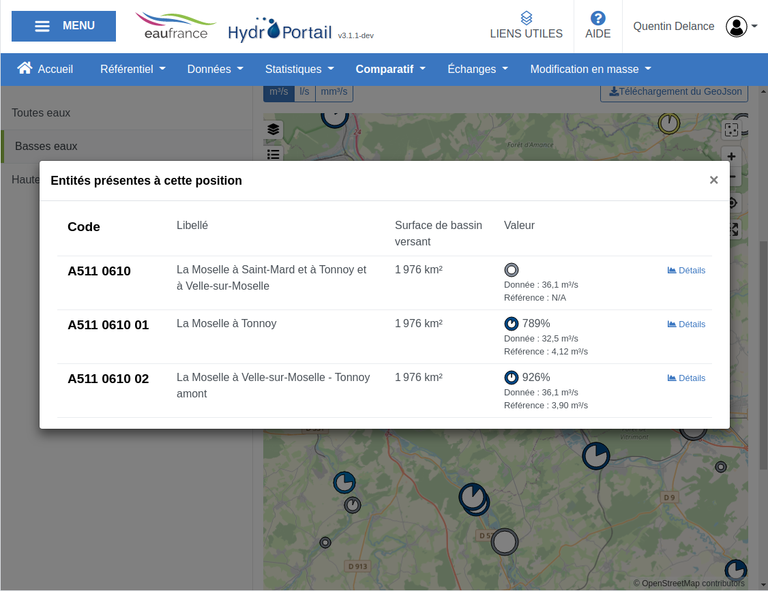Click map area selection icon
Image resolution: width=768 pixels, height=591 pixels.
point(731,130)
